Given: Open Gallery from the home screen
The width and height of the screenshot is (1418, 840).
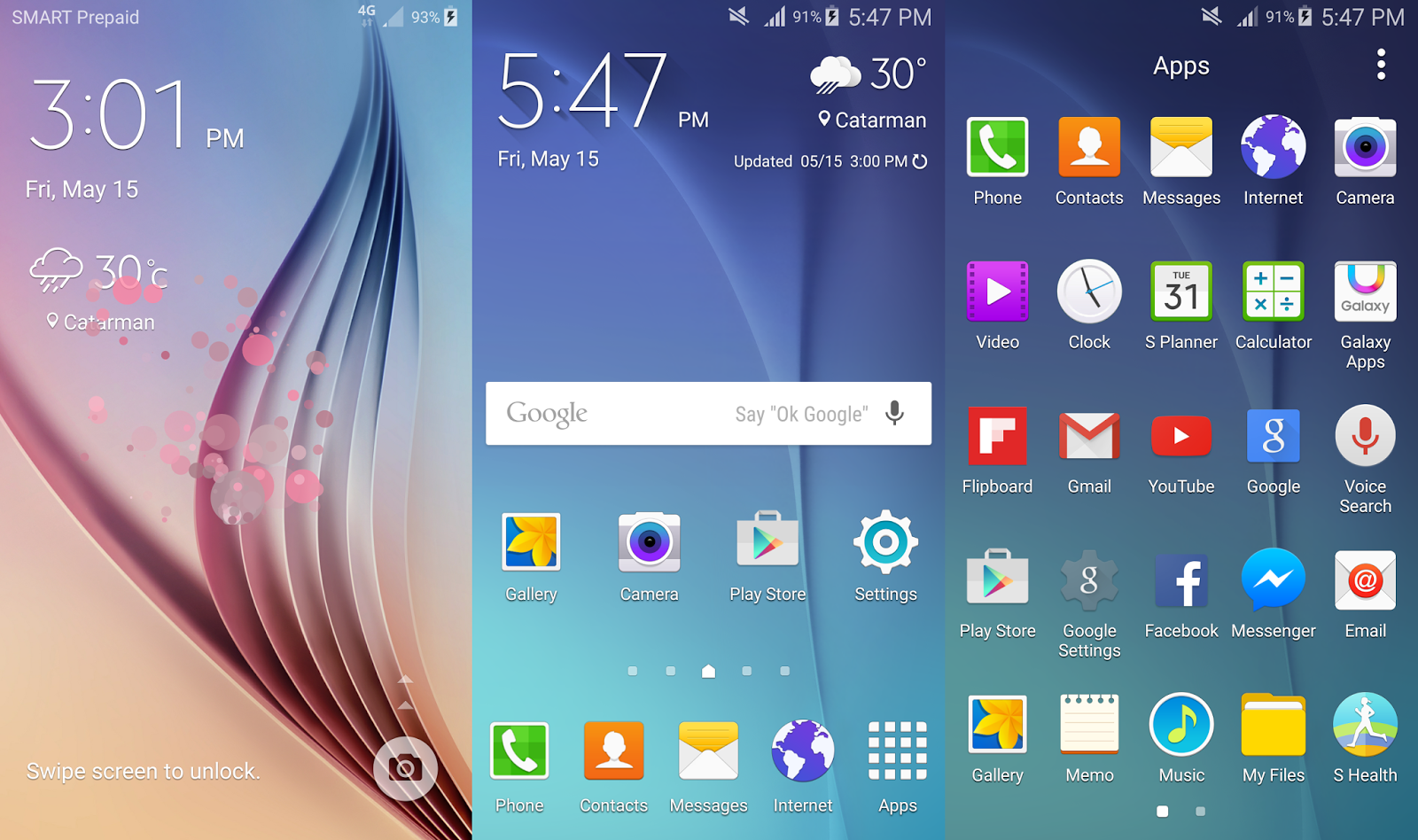Looking at the screenshot, I should pyautogui.click(x=531, y=557).
